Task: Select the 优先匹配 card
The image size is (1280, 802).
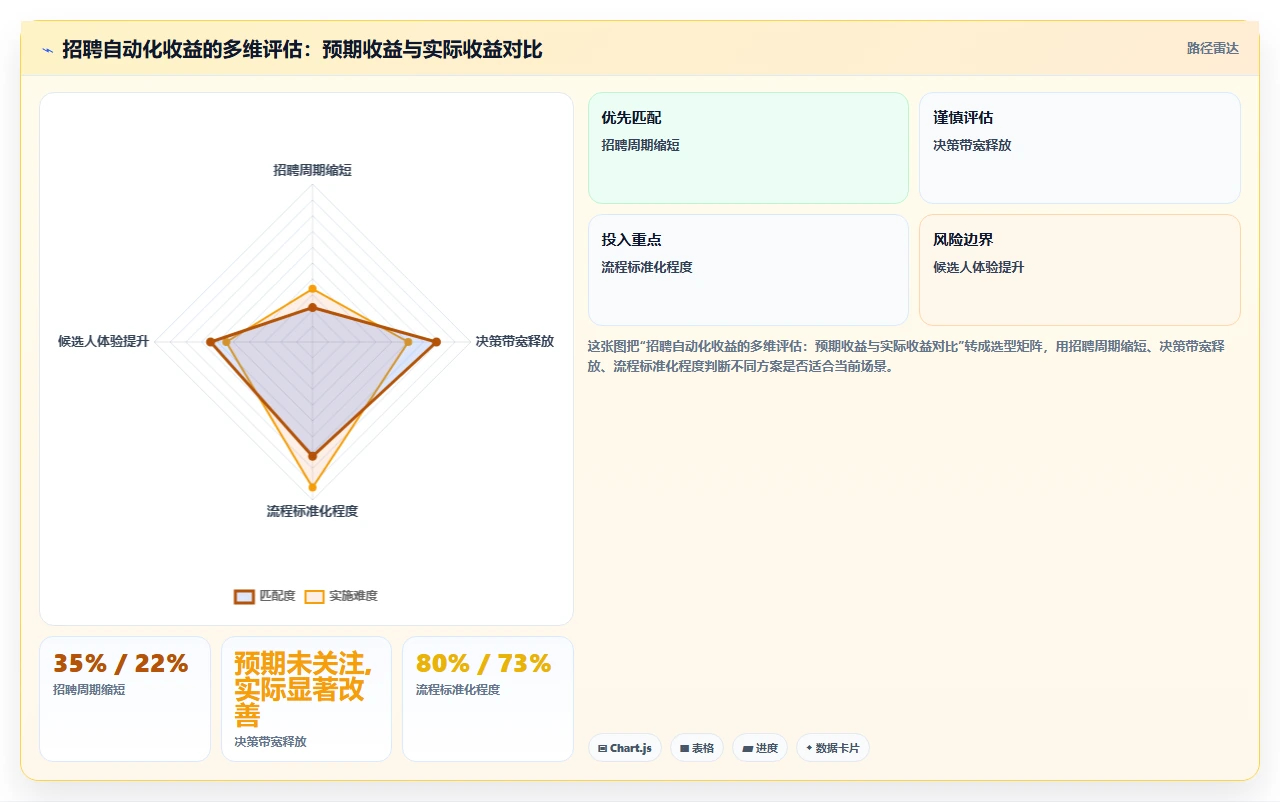Action: click(748, 148)
